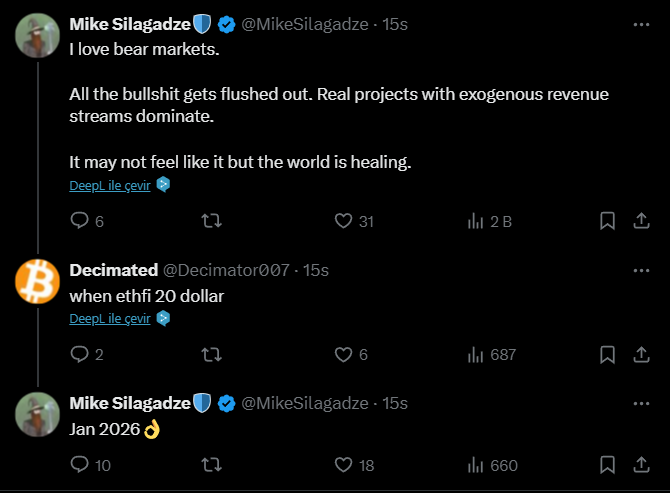This screenshot has width=670, height=493.
Task: Open more options on Decimated's tweet
Action: [641, 270]
